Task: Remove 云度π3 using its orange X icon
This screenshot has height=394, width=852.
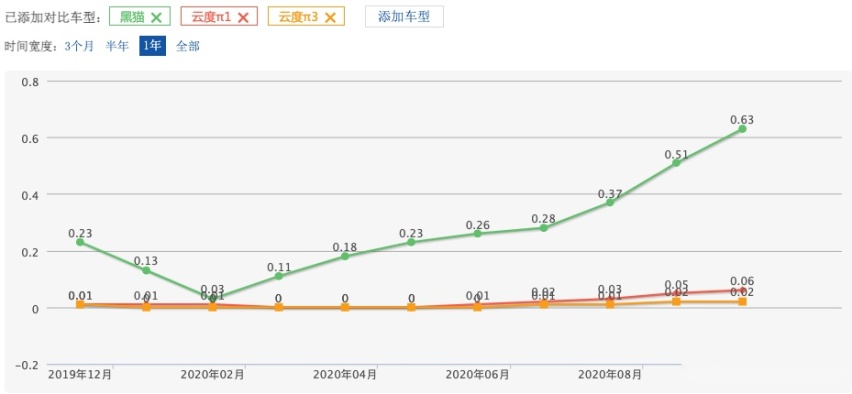Action: pyautogui.click(x=330, y=17)
